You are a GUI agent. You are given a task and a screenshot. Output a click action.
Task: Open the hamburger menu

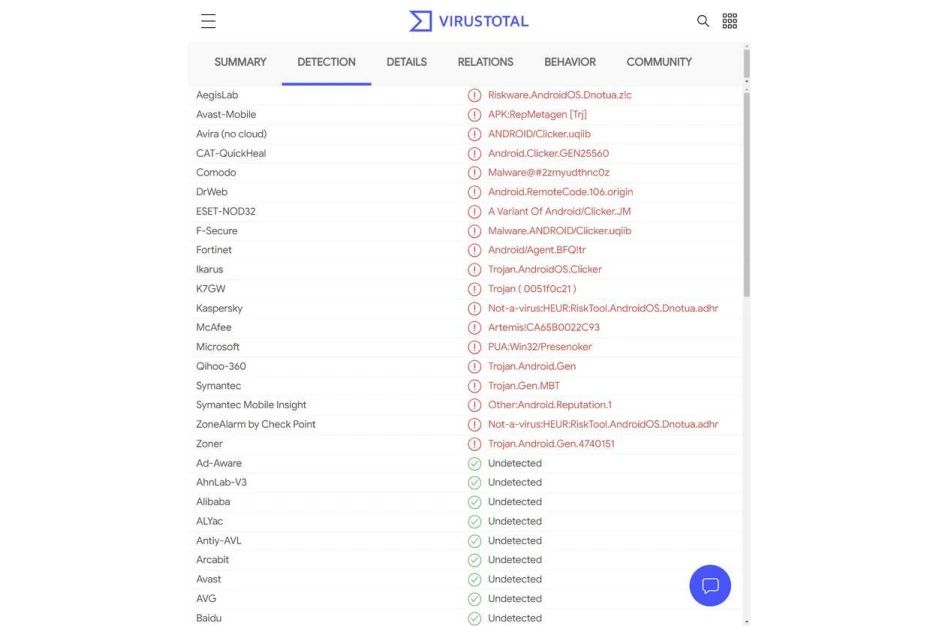[208, 21]
